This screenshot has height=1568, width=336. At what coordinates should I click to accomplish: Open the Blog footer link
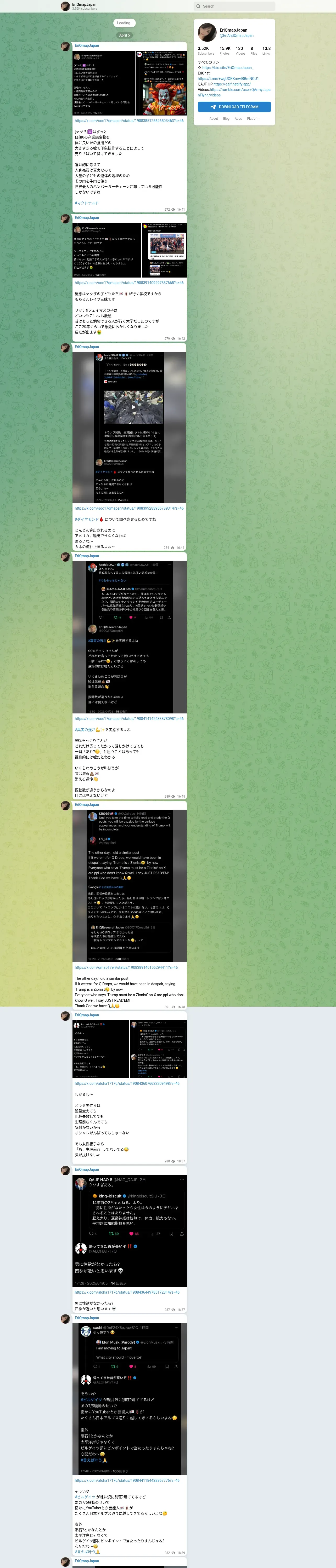tap(226, 119)
